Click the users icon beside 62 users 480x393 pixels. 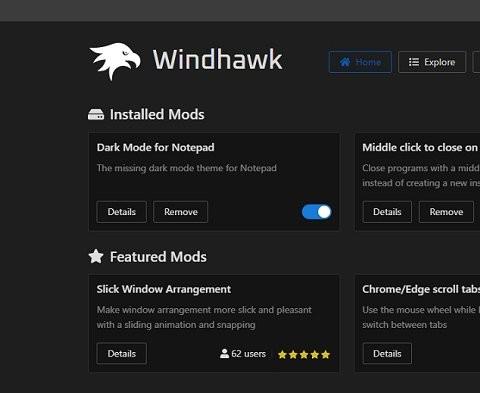pyautogui.click(x=225, y=354)
